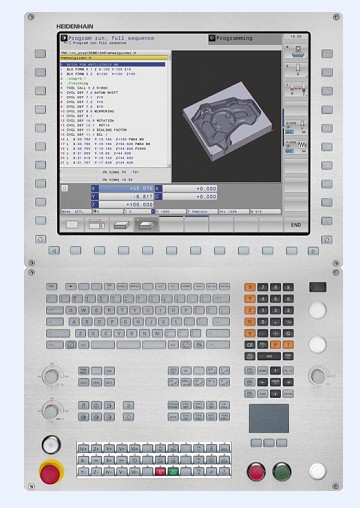Jog with the IV+ axis direction key

coord(83,449)
